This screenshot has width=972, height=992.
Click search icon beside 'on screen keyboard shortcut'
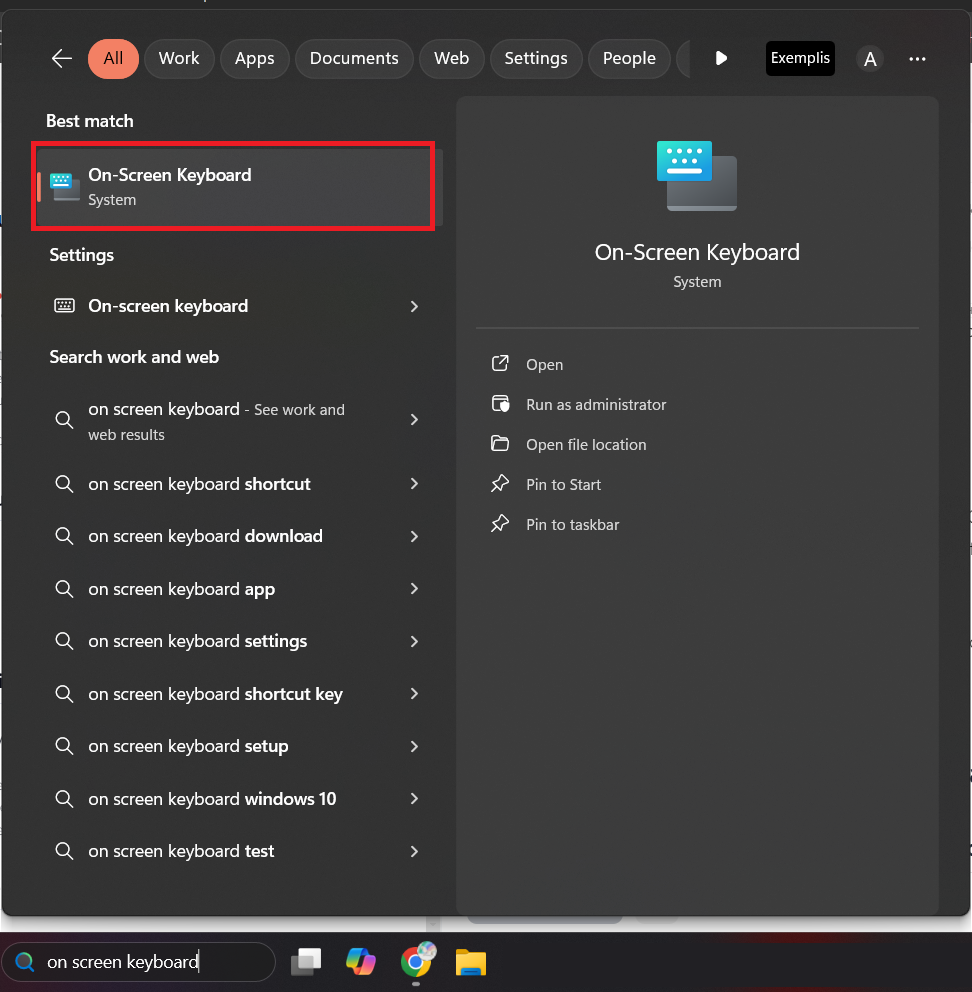pyautogui.click(x=64, y=484)
